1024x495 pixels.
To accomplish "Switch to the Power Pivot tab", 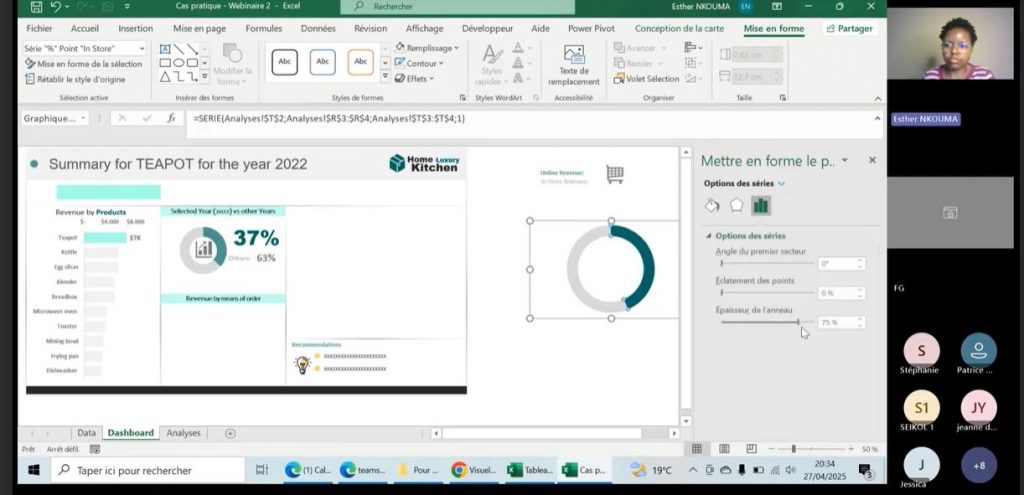I will coord(591,29).
